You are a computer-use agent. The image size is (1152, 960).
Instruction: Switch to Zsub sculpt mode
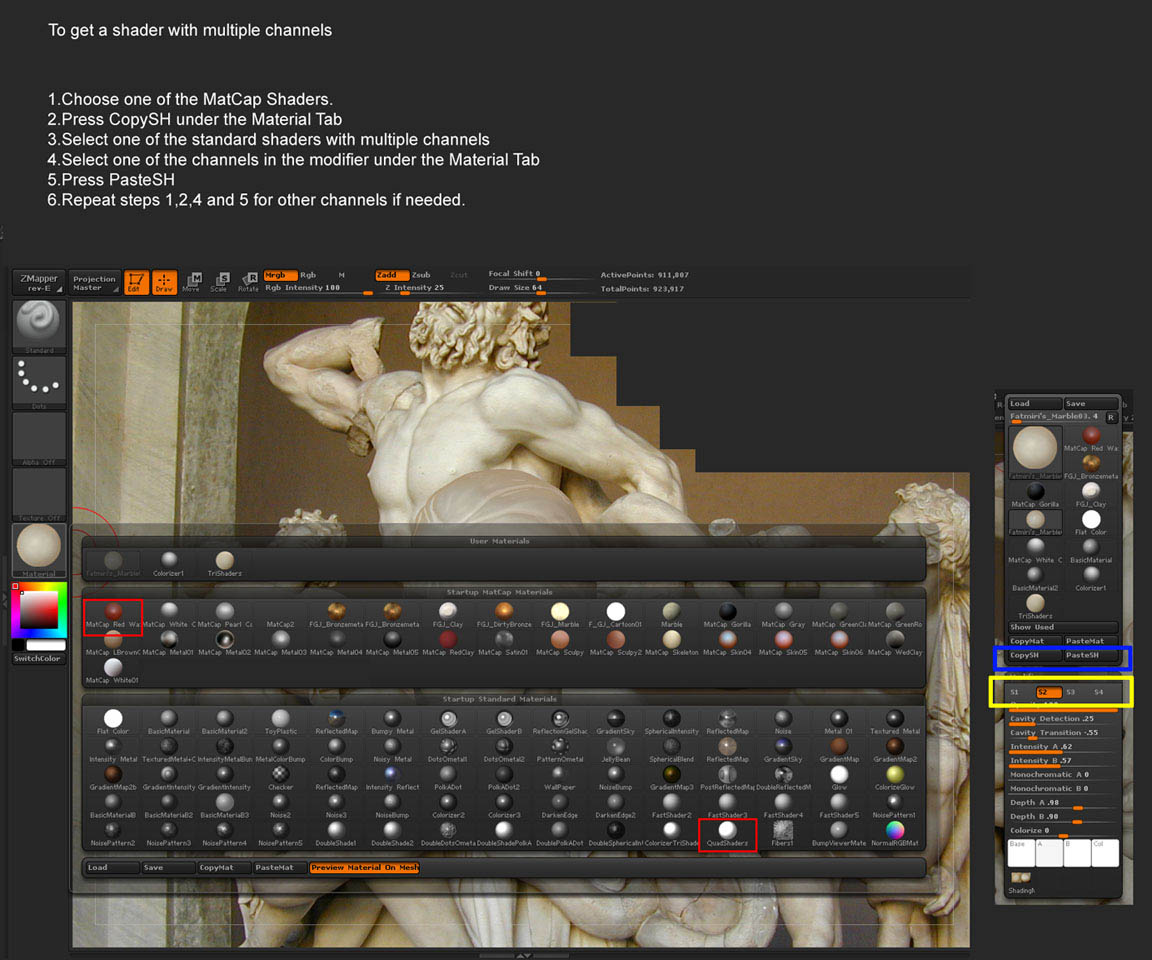point(421,275)
